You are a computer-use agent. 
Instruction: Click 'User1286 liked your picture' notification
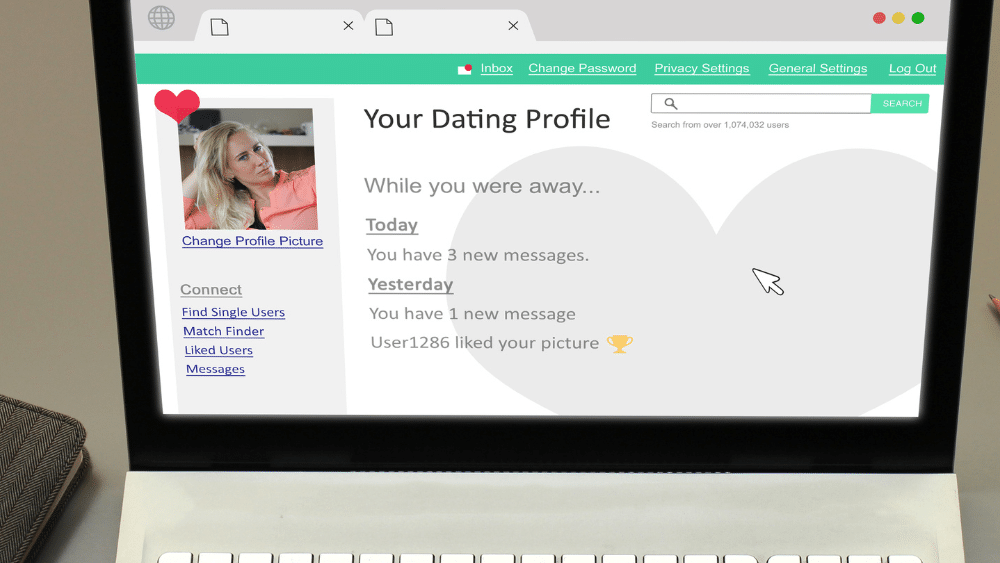click(x=485, y=343)
